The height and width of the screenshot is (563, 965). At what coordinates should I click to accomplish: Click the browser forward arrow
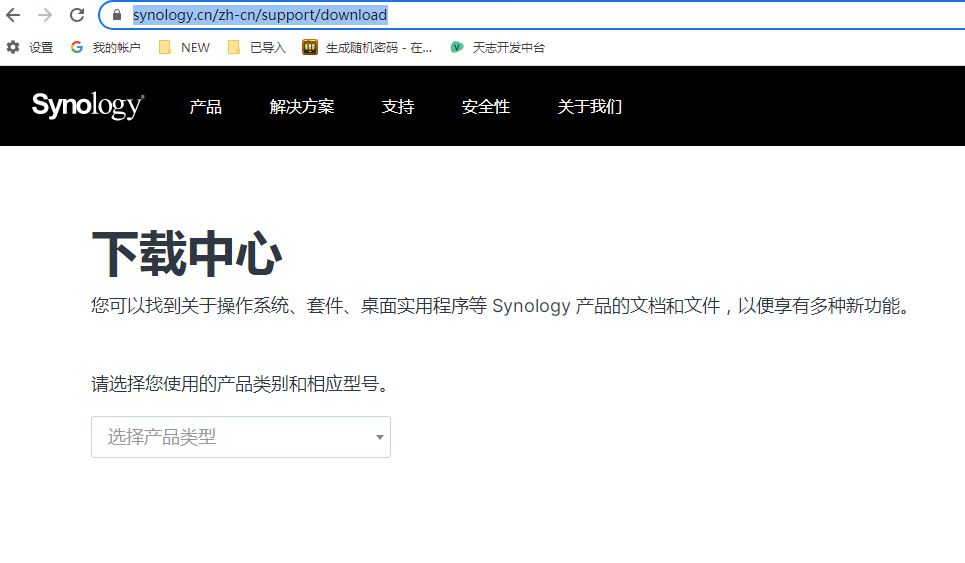(45, 15)
